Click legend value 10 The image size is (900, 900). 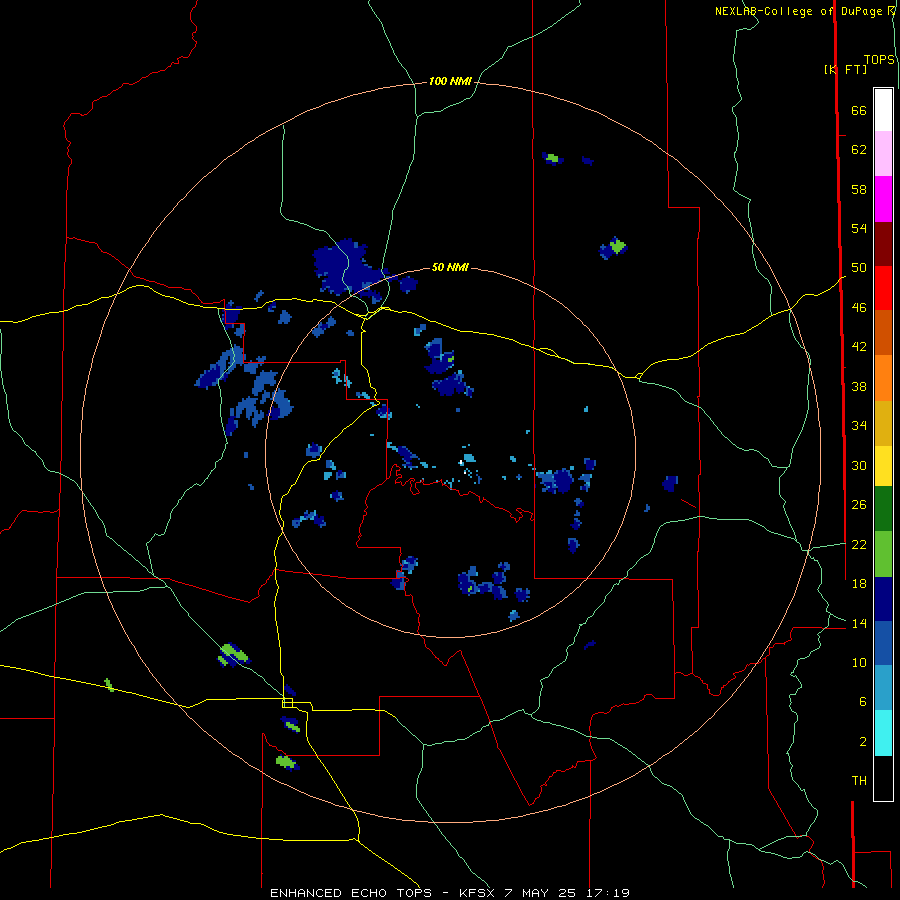[x=859, y=662]
